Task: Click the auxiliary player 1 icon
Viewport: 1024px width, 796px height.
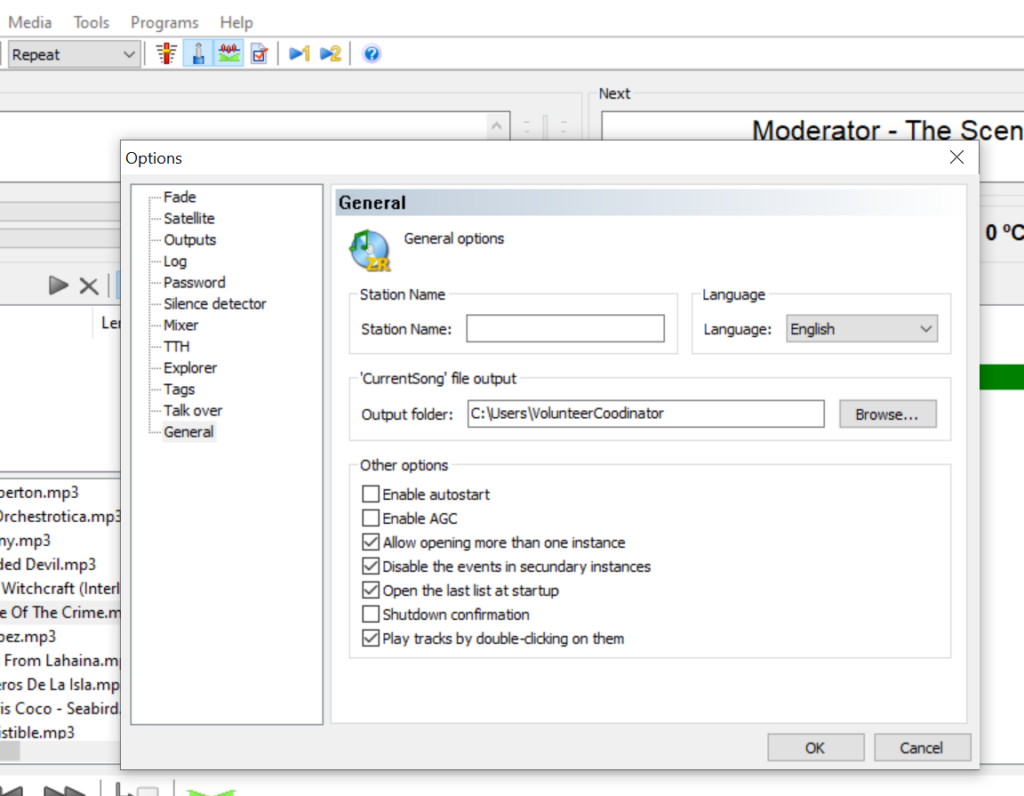Action: tap(299, 54)
